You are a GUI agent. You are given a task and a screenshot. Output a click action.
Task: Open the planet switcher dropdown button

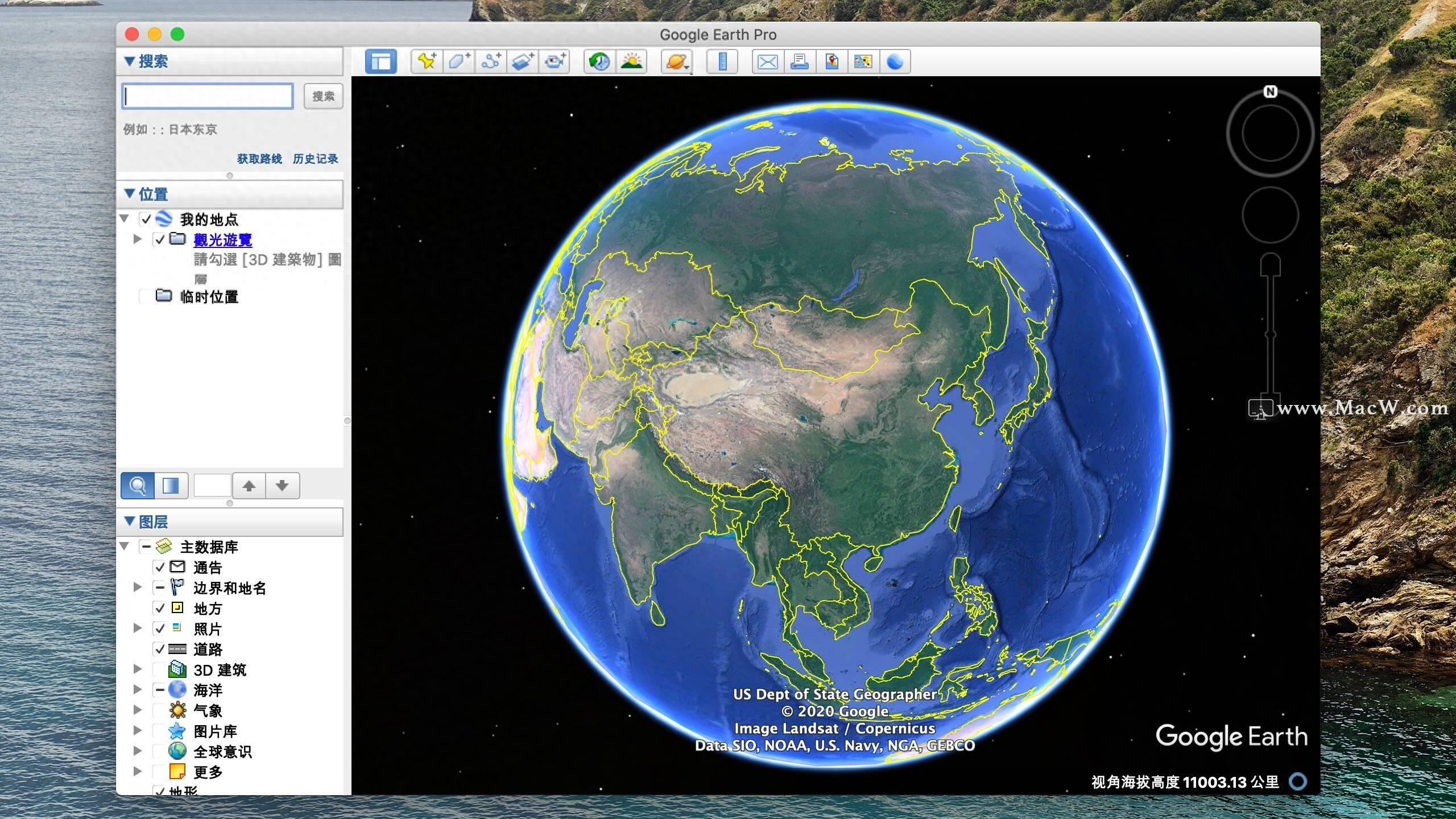coord(676,61)
